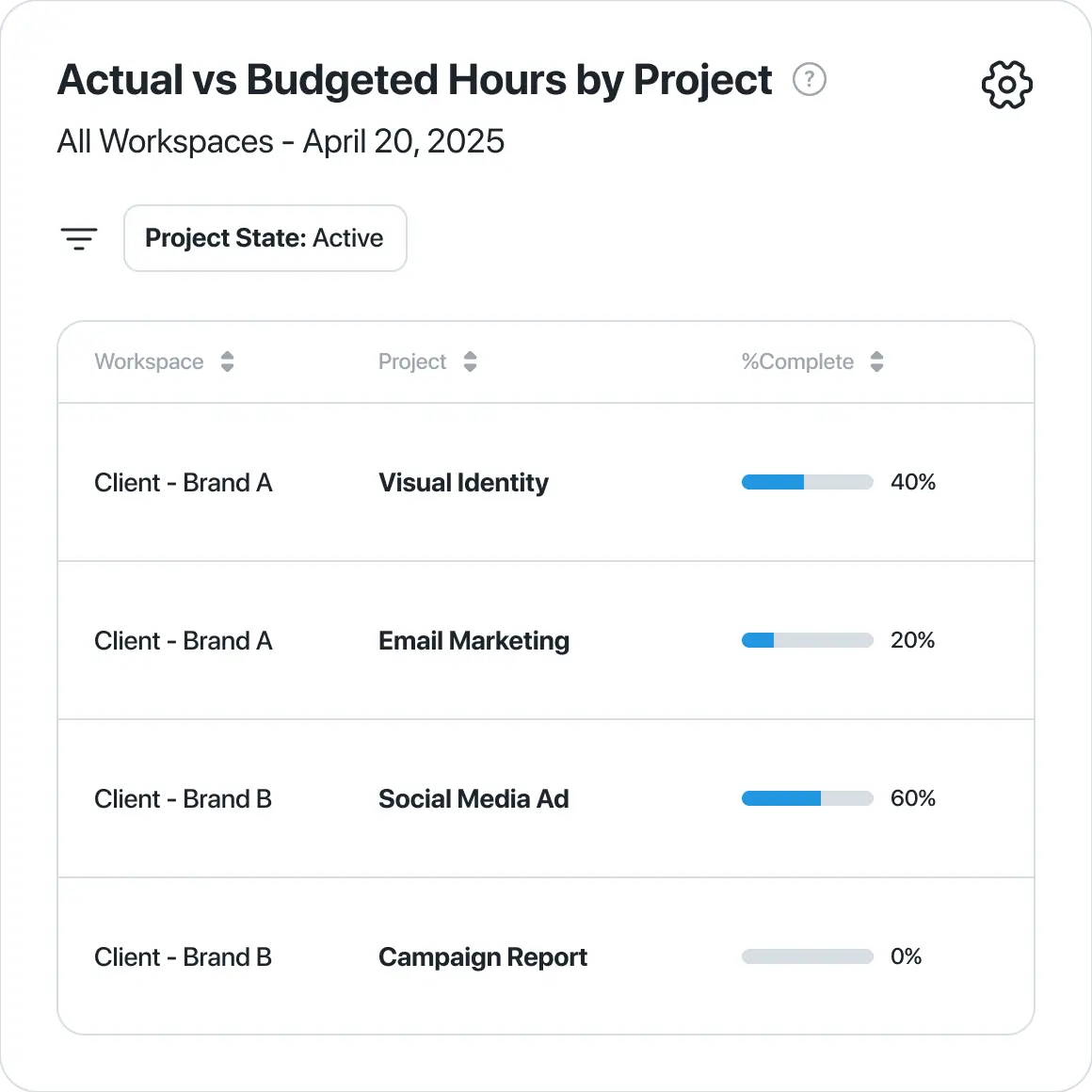The width and height of the screenshot is (1092, 1092).
Task: Select the Workspace column header
Action: tap(149, 361)
